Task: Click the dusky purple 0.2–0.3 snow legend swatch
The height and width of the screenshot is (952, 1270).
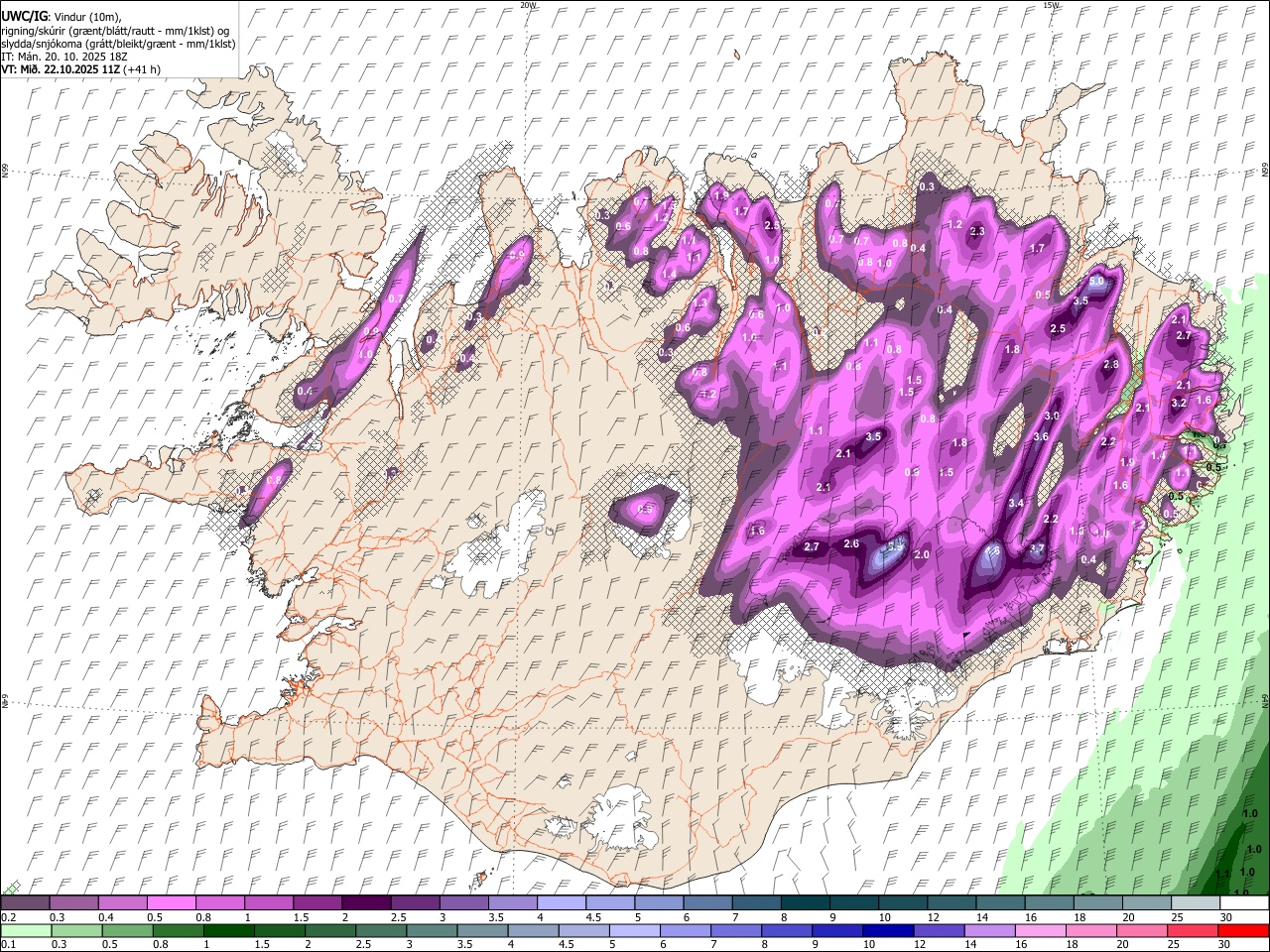Action: click(x=25, y=903)
